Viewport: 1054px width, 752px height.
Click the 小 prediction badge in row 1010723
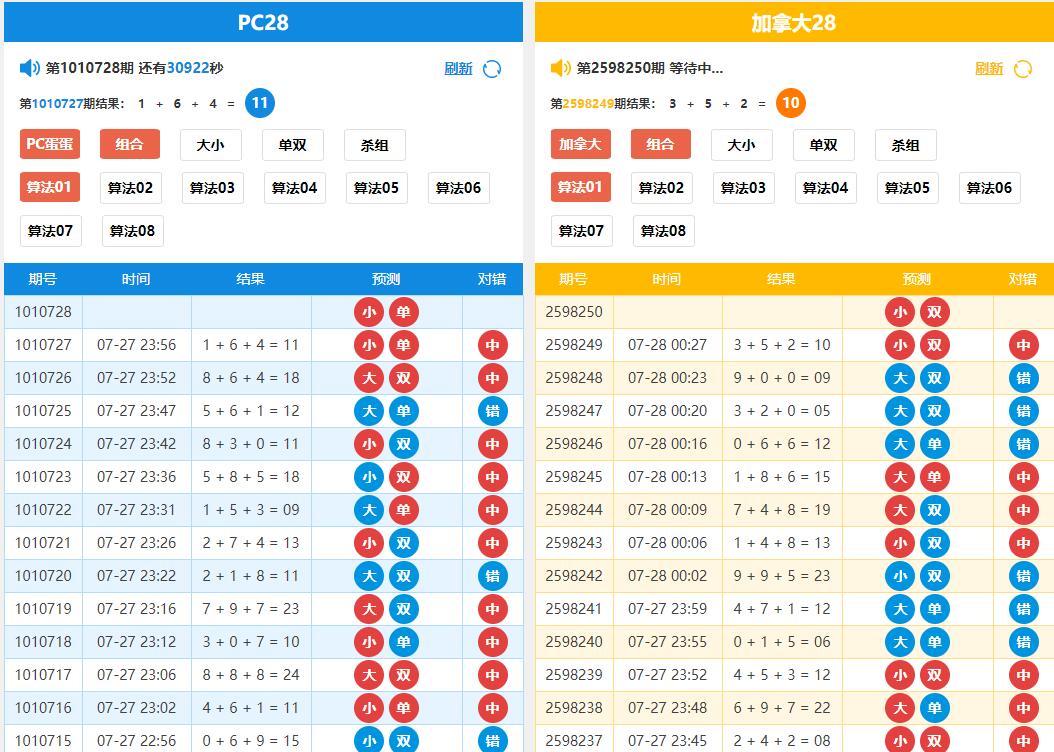[369, 476]
